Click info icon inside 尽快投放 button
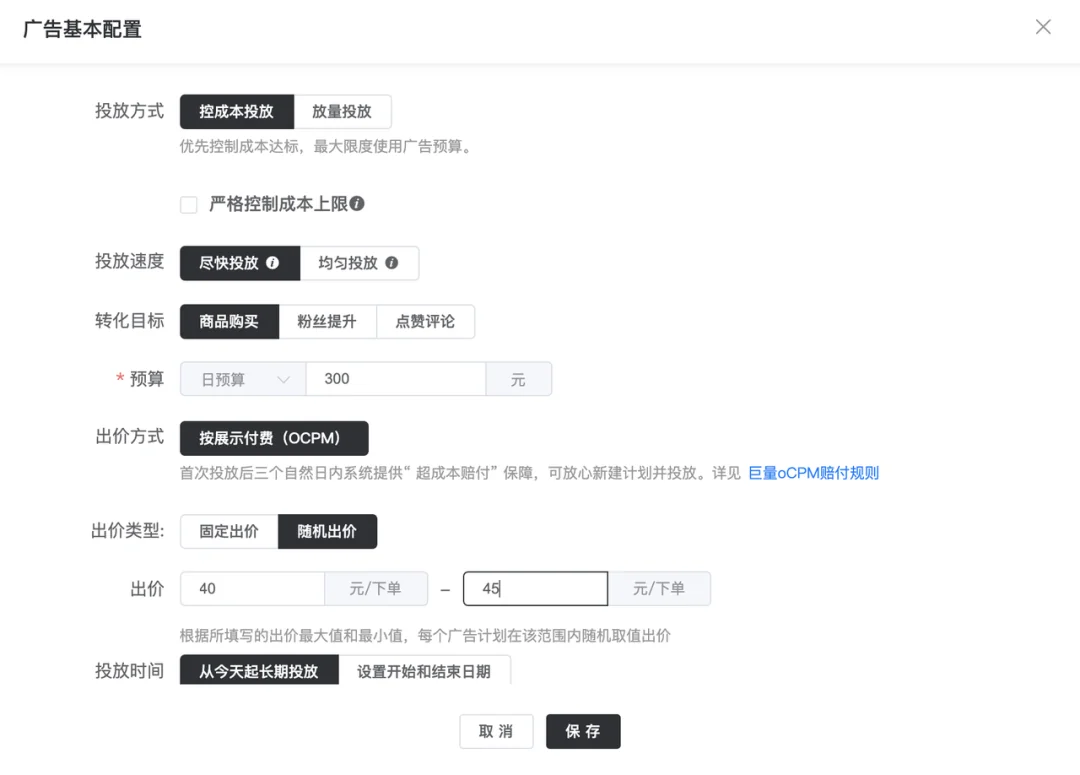The image size is (1080, 775). click(273, 262)
